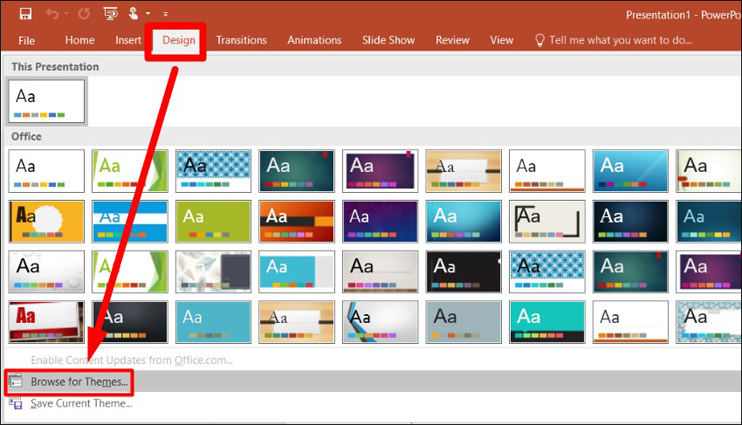Expand Customize Quick Access Toolbar menu
This screenshot has height=425, width=742.
pyautogui.click(x=165, y=14)
